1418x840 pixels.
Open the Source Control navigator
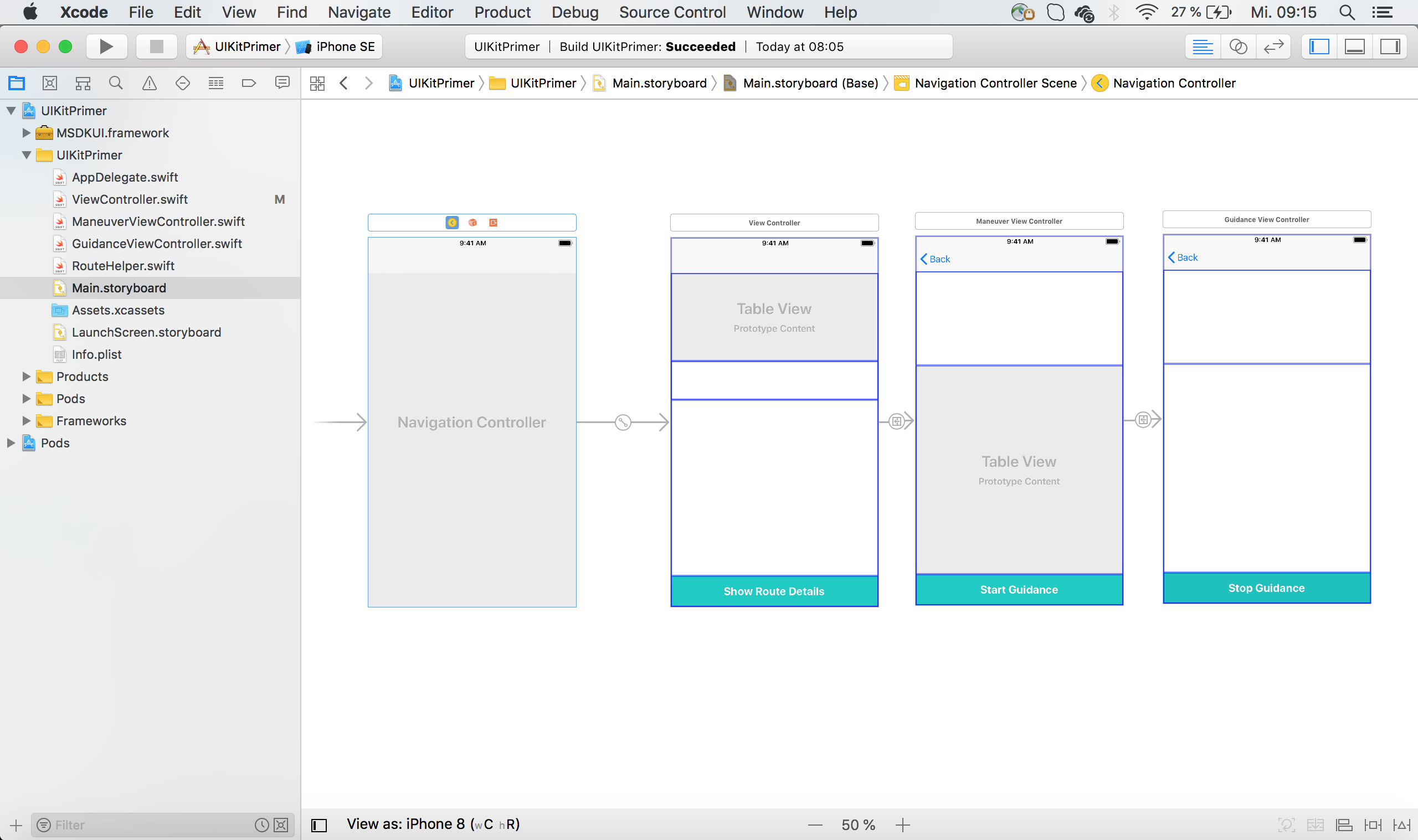pos(50,83)
